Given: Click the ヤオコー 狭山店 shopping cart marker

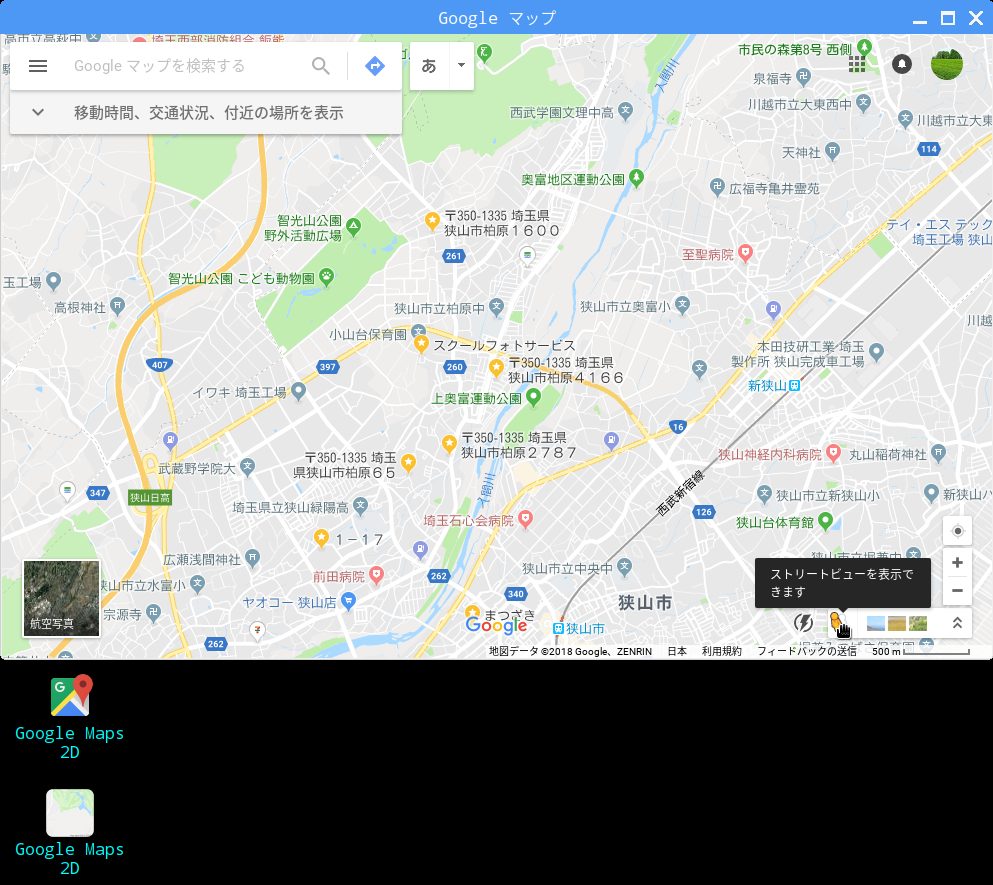Looking at the screenshot, I should [348, 601].
